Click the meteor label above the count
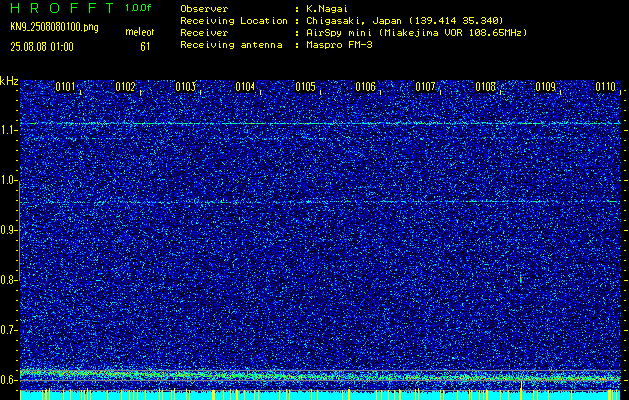Viewport: 629px width, 400px height. point(140,32)
